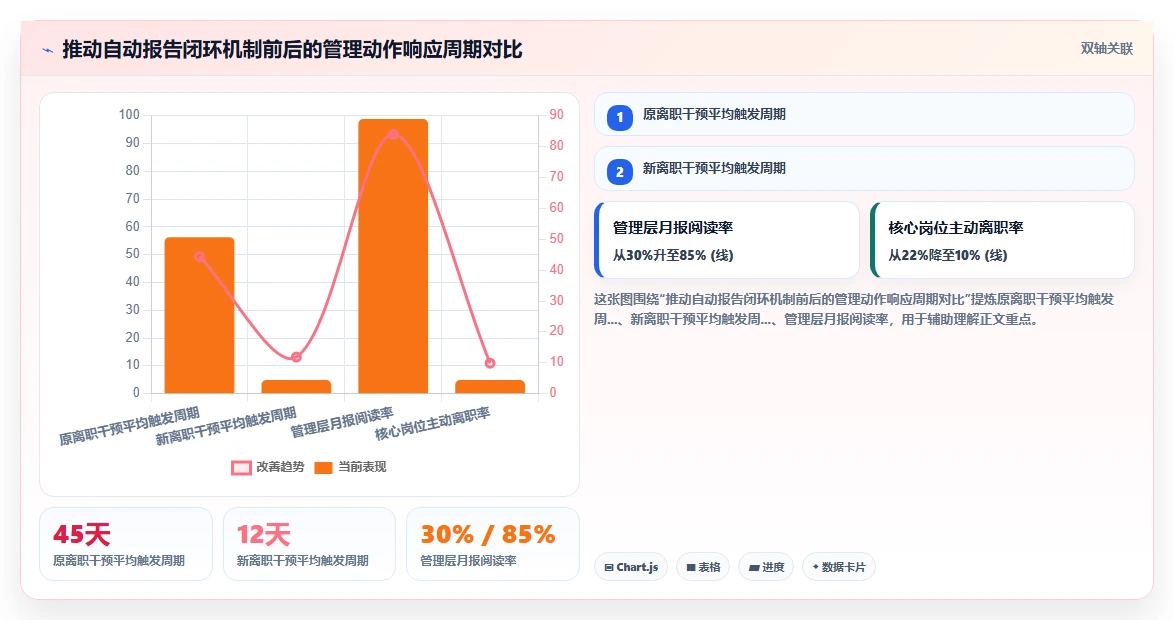Click the description paragraph starting with 这张图围绕

coord(854,309)
